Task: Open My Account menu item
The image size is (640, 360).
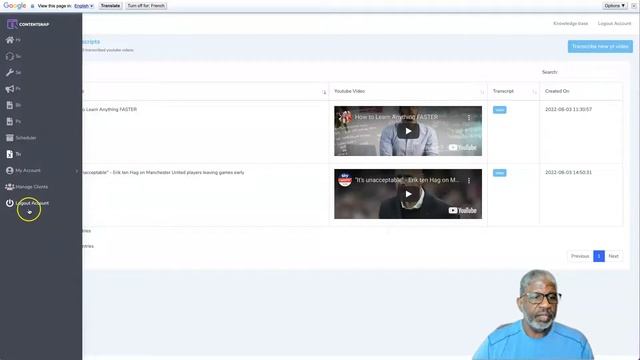Action: pos(28,171)
